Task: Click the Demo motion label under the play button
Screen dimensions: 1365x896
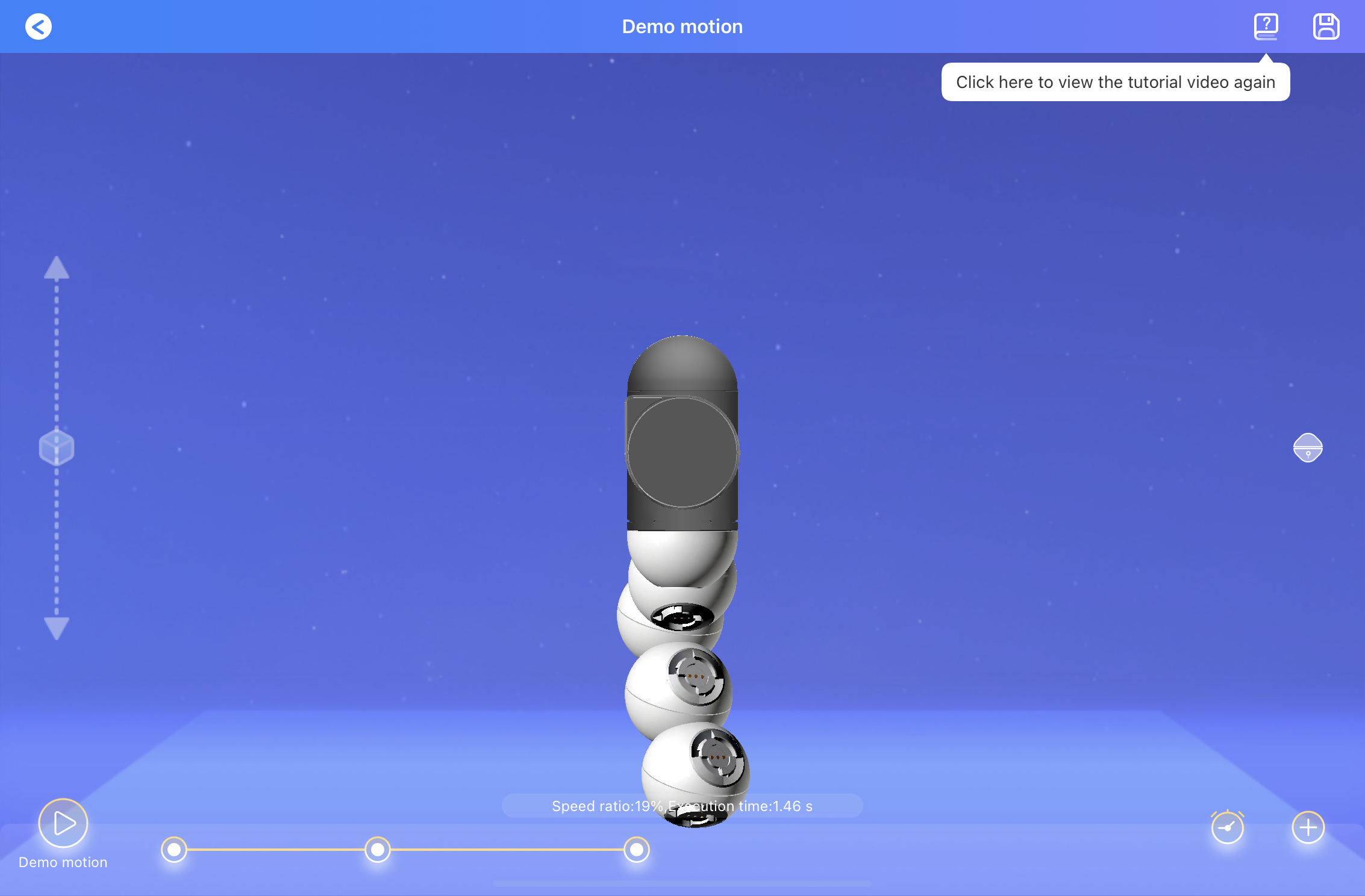Action: pos(62,862)
